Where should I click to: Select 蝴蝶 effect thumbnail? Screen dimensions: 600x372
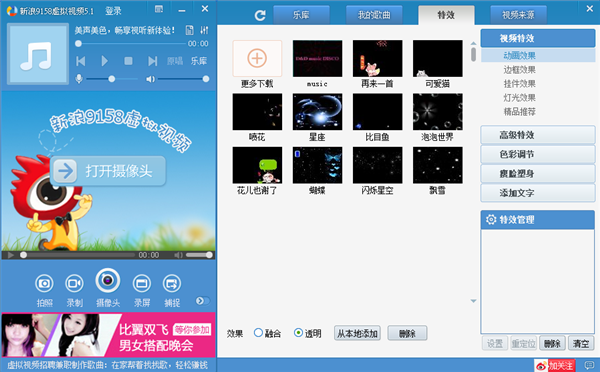317,165
